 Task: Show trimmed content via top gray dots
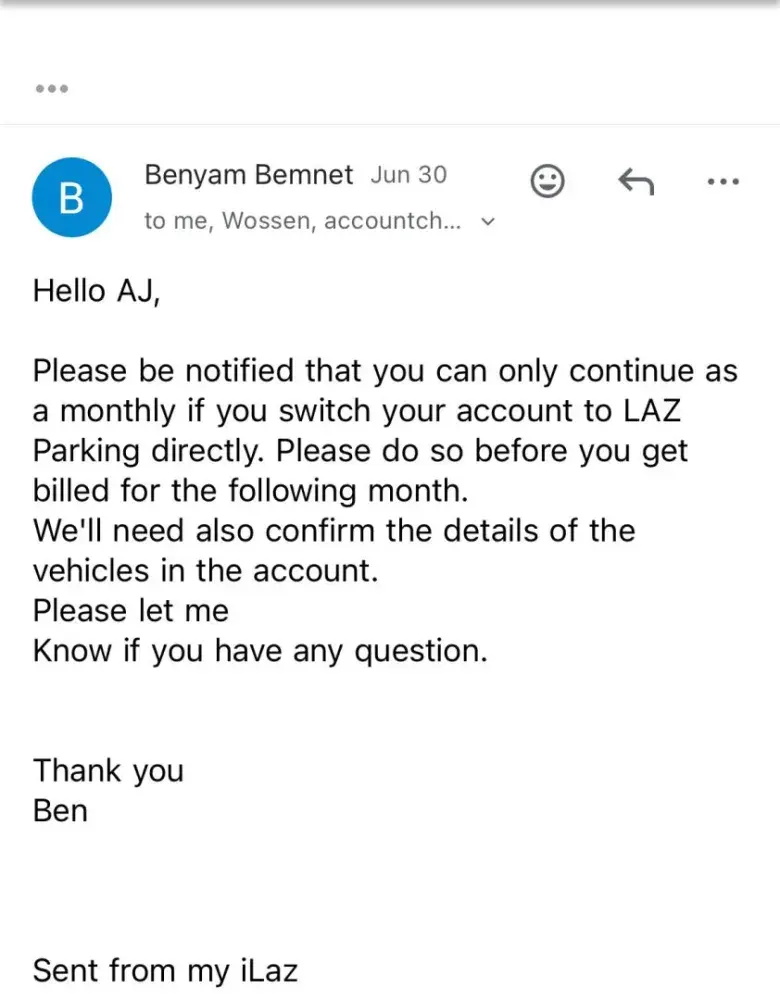tap(52, 88)
